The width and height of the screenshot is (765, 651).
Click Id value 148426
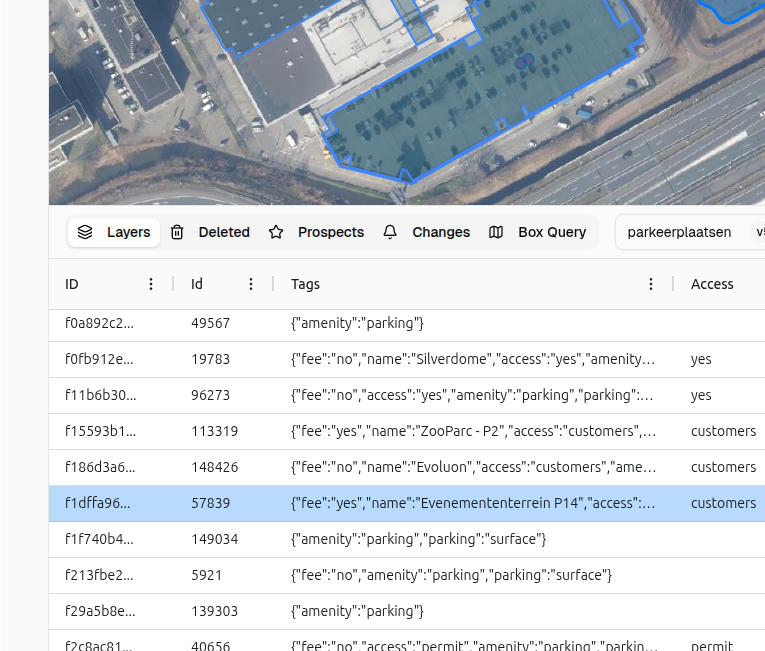pyautogui.click(x=215, y=468)
